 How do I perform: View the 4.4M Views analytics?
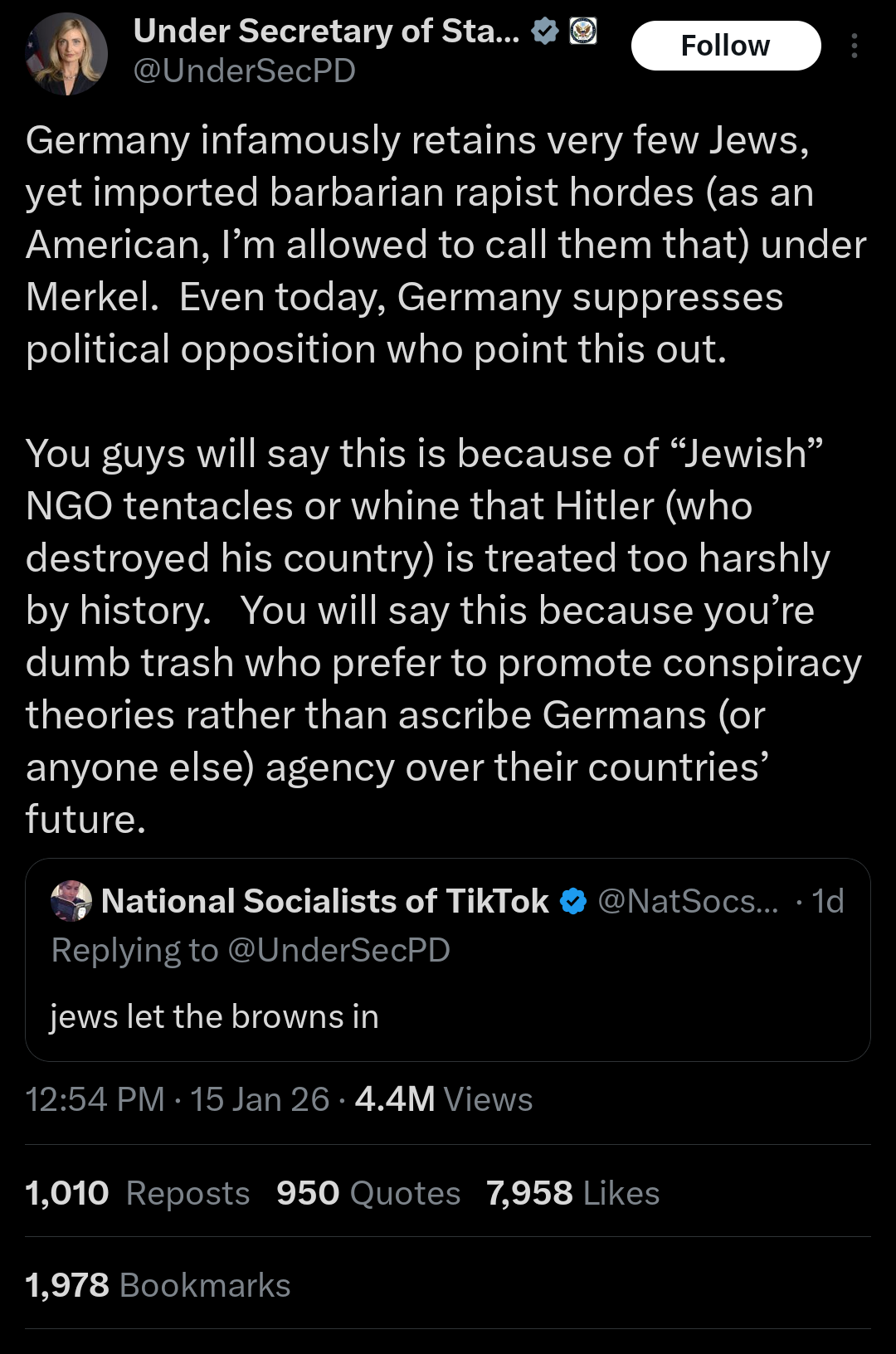[x=444, y=1099]
